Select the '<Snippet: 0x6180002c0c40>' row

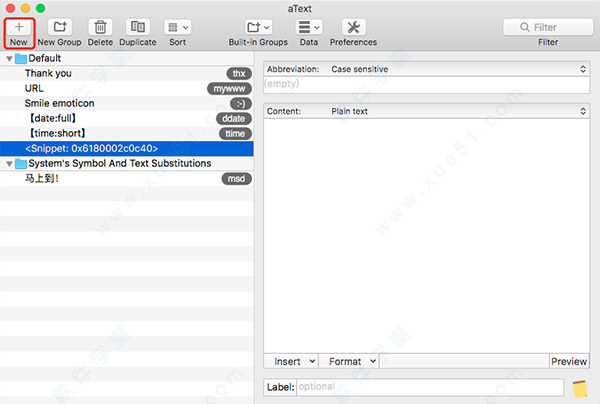[x=127, y=148]
